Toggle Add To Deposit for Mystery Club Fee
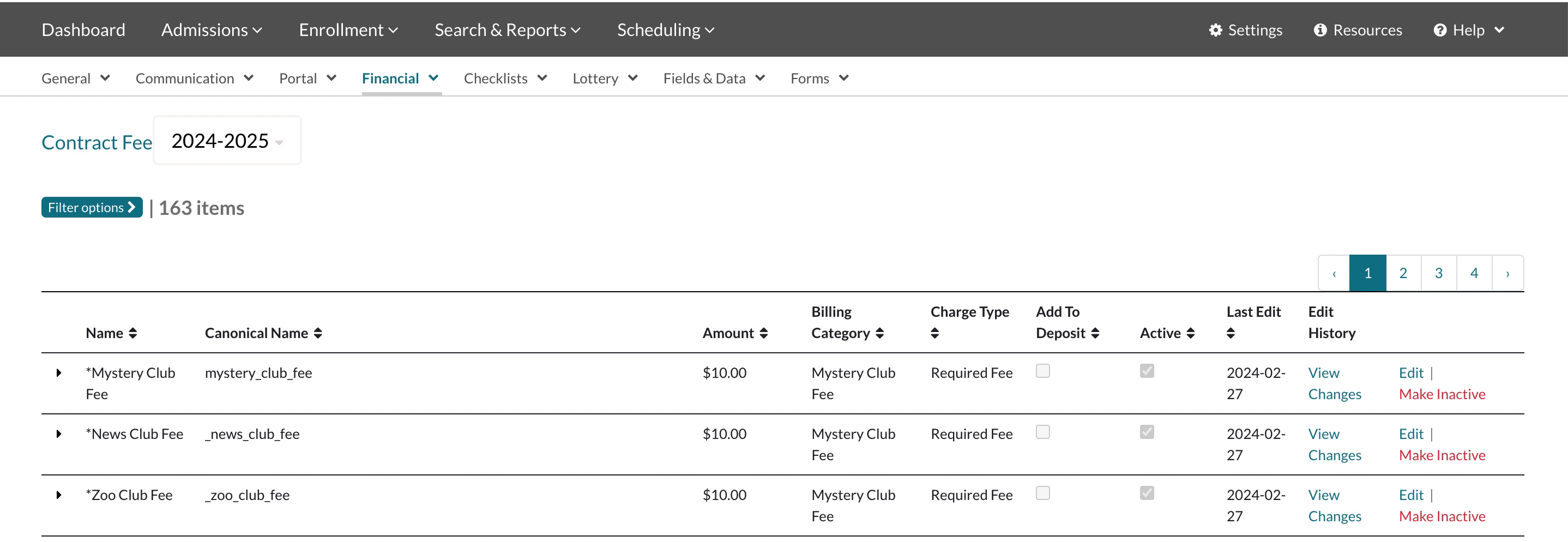The height and width of the screenshot is (542, 1568). [1042, 371]
